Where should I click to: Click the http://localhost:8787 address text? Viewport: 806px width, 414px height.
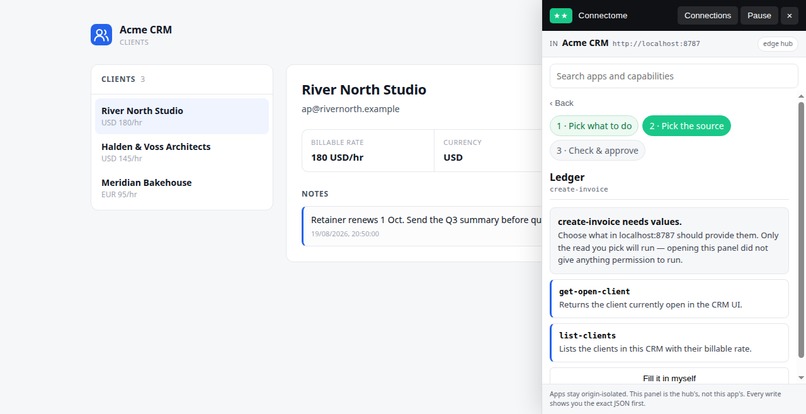[656, 44]
